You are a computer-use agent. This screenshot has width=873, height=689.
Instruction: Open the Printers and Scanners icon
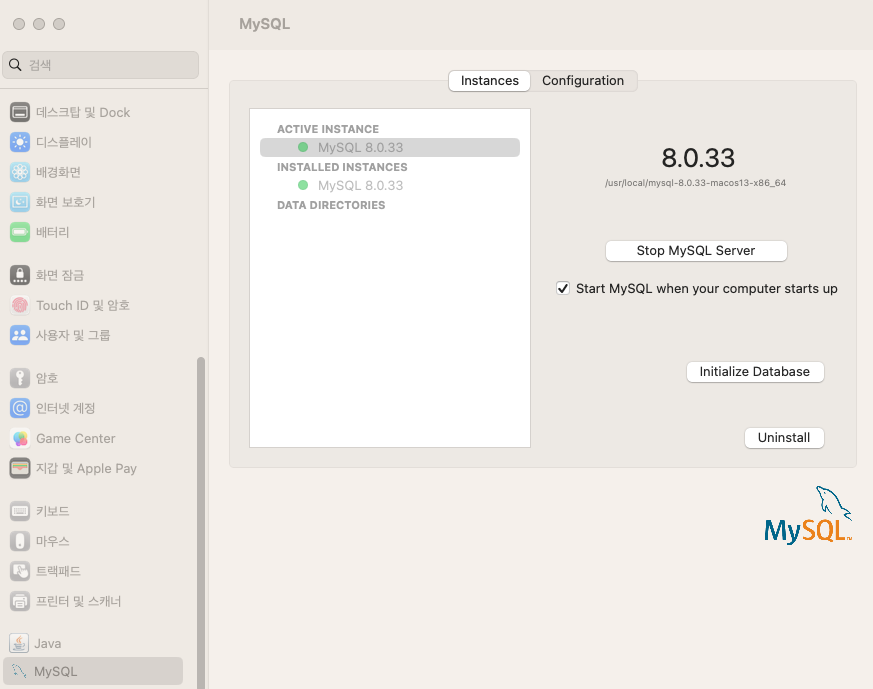[x=20, y=601]
